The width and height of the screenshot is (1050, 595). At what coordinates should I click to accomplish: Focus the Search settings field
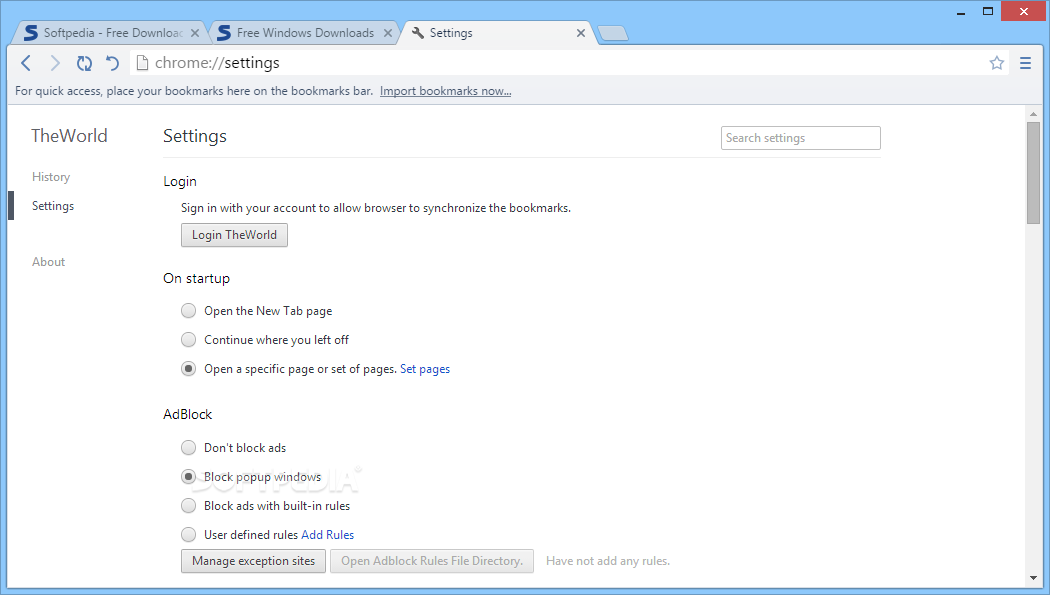800,138
